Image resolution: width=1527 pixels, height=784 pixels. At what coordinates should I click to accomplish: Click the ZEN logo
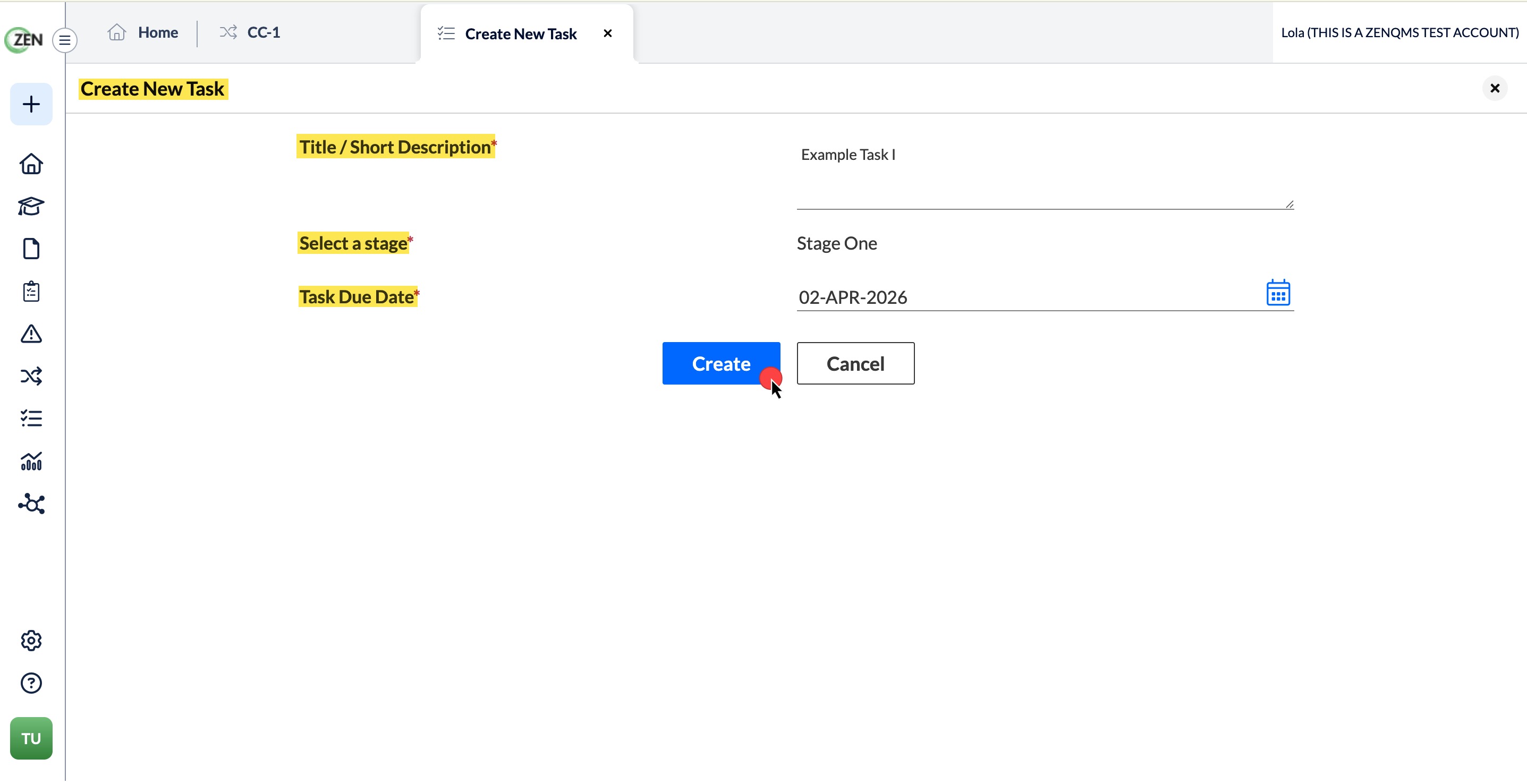(x=24, y=40)
